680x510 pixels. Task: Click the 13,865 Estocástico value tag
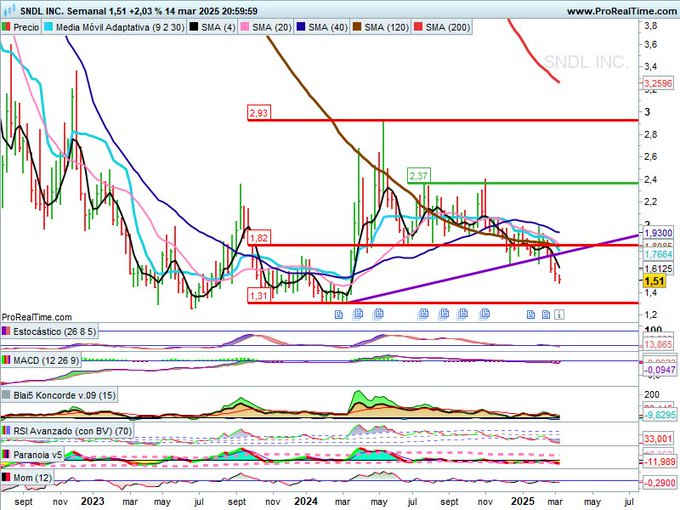coord(658,344)
